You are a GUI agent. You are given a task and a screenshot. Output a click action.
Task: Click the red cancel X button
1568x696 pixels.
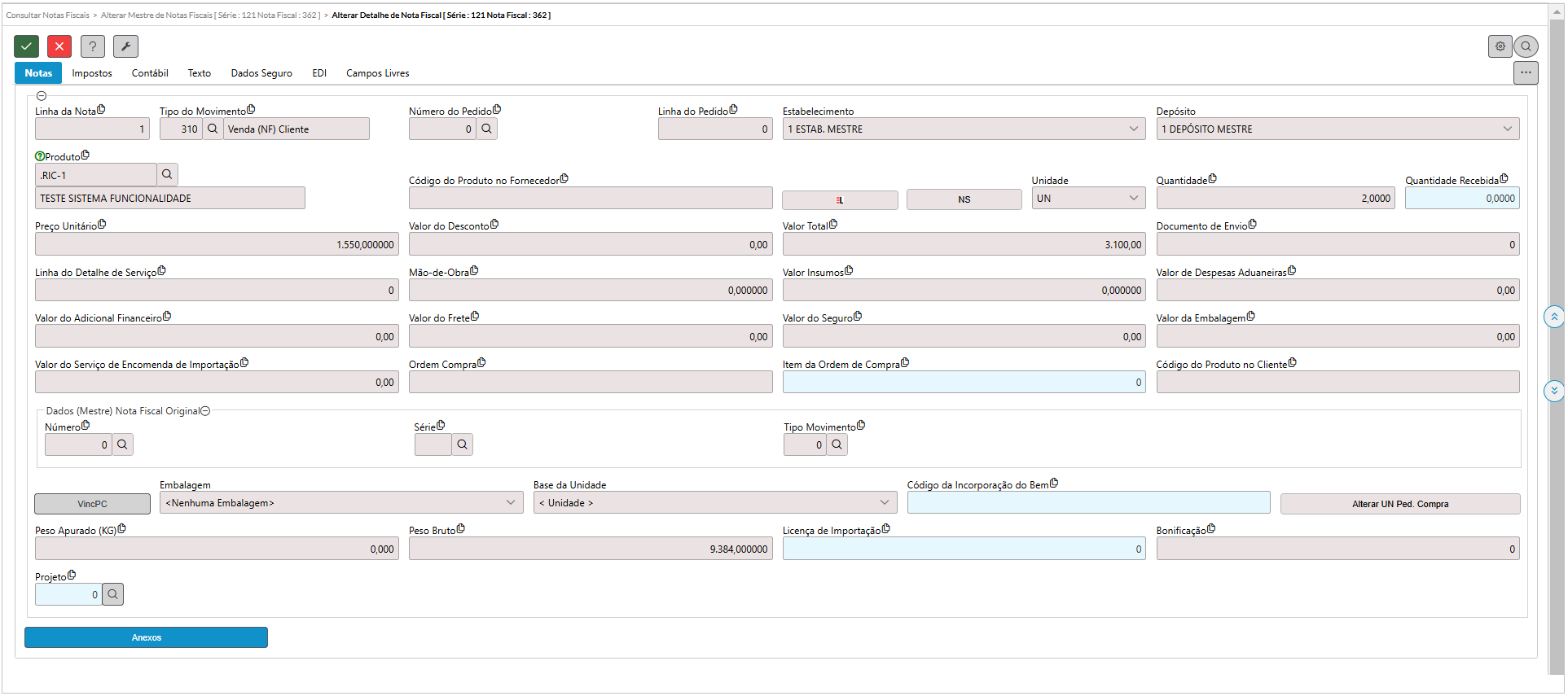point(59,46)
